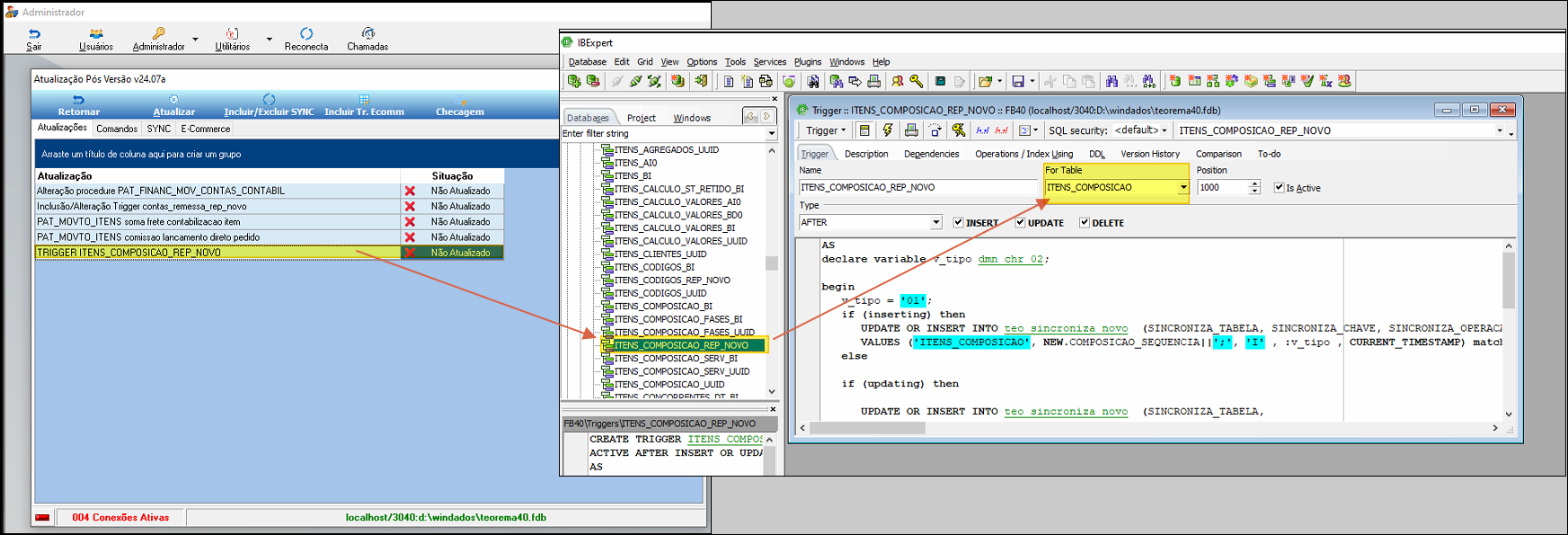Open the Services menu in IBExpert

769,62
